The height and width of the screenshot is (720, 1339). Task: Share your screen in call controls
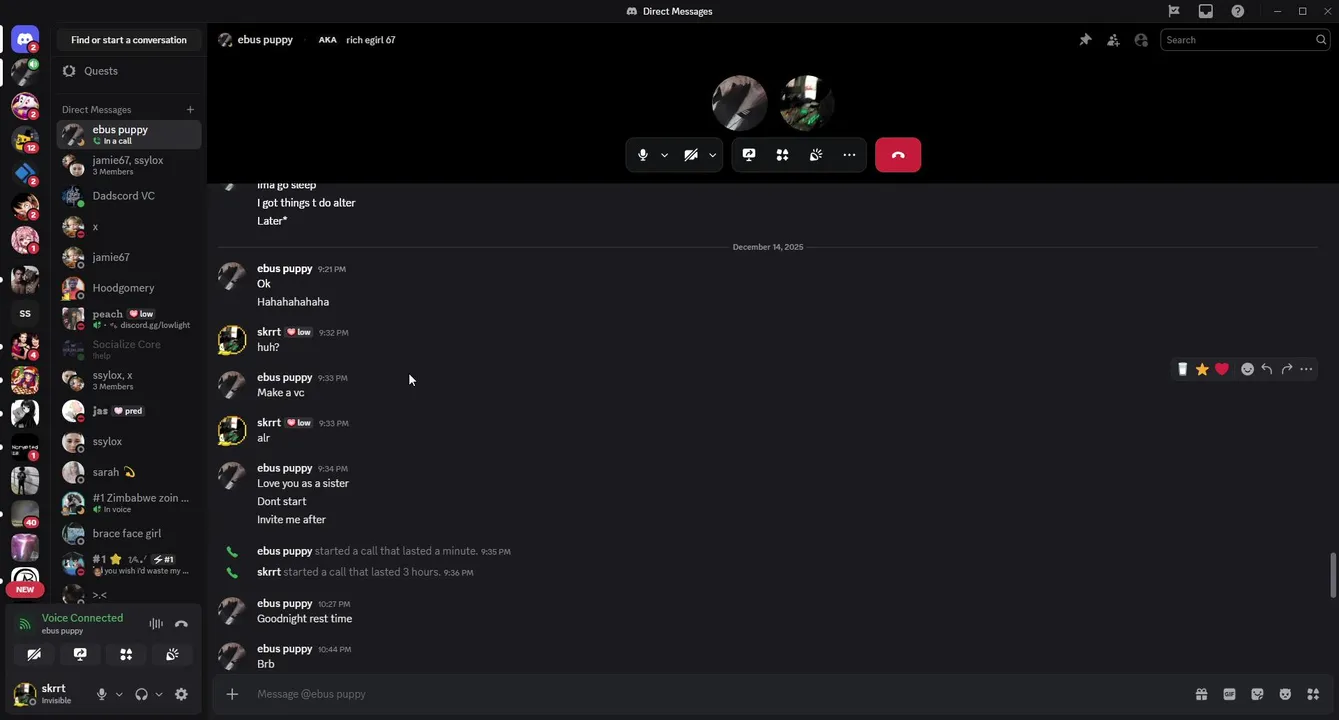749,155
